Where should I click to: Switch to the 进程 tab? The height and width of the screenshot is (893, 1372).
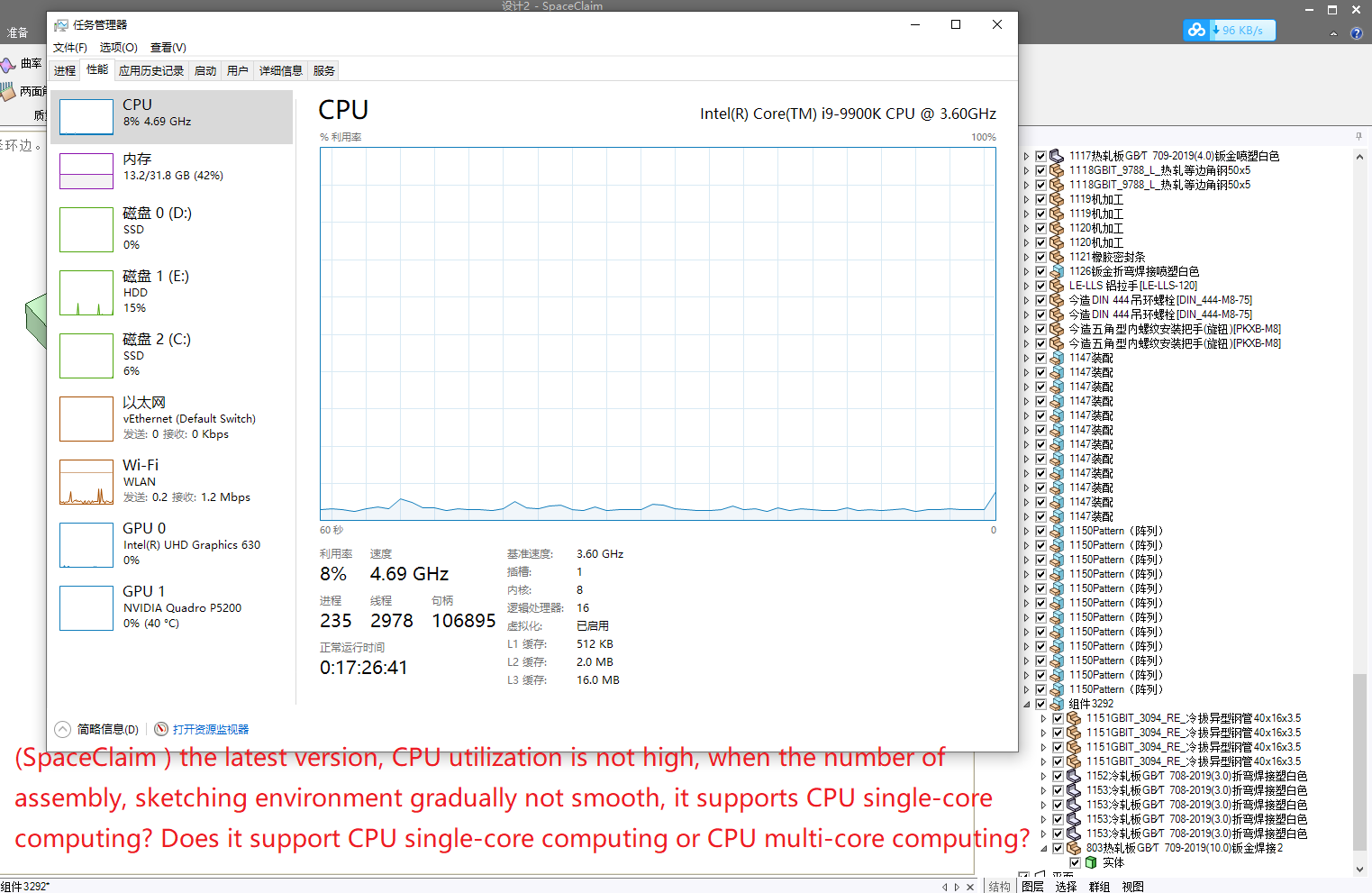(x=65, y=70)
